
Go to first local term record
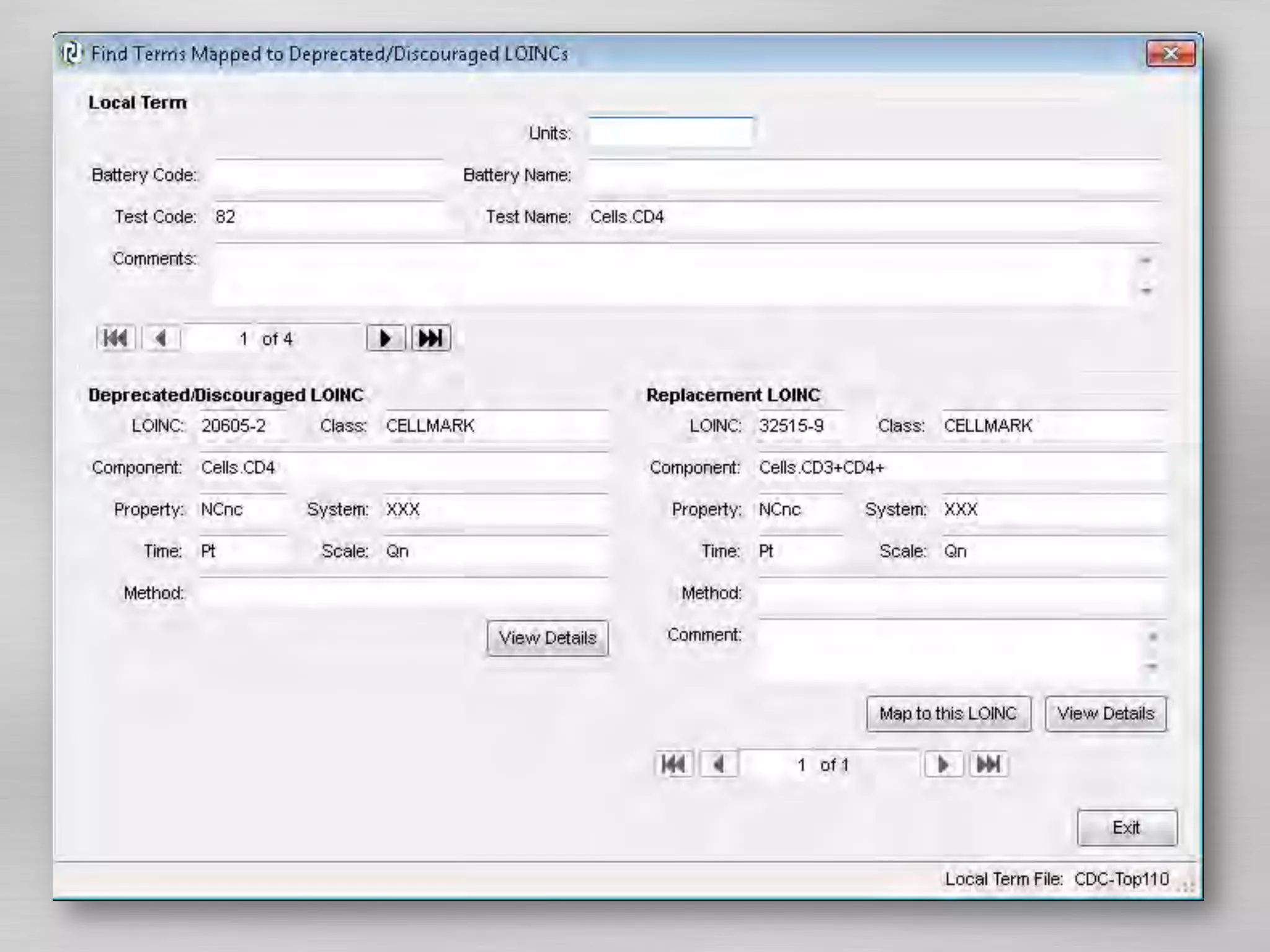(116, 338)
